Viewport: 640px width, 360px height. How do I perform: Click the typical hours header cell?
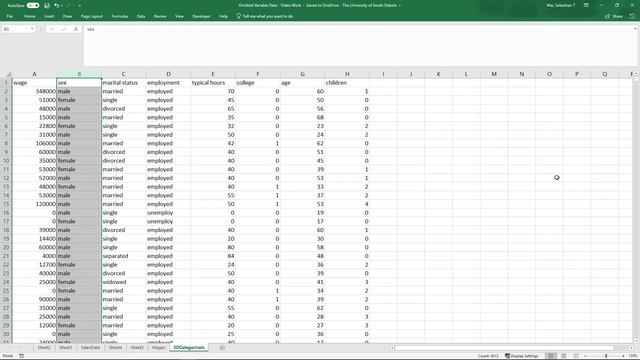point(213,83)
